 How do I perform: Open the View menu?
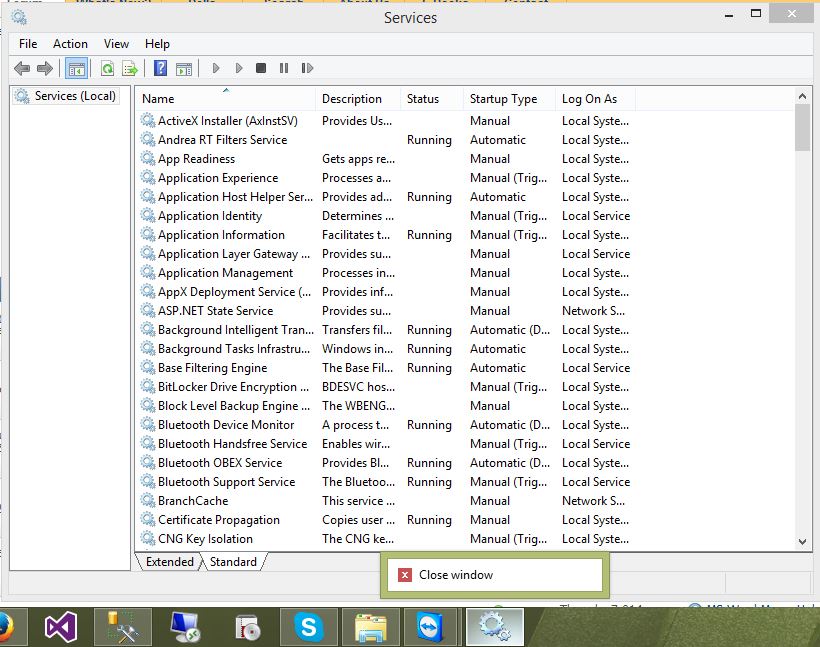click(x=116, y=44)
